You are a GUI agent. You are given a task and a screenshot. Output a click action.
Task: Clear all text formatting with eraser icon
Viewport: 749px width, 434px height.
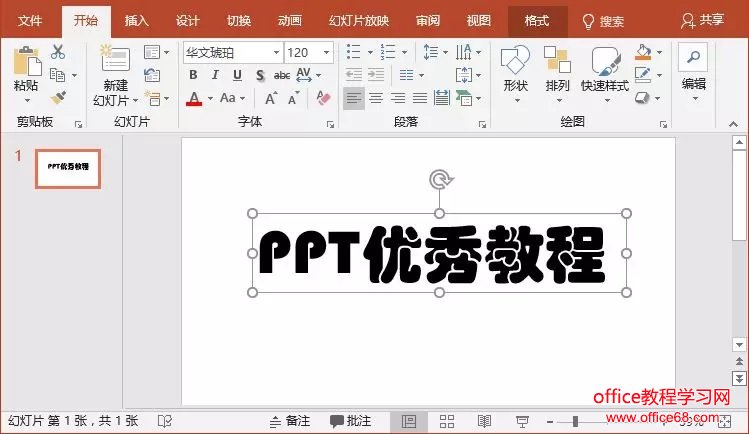(323, 98)
